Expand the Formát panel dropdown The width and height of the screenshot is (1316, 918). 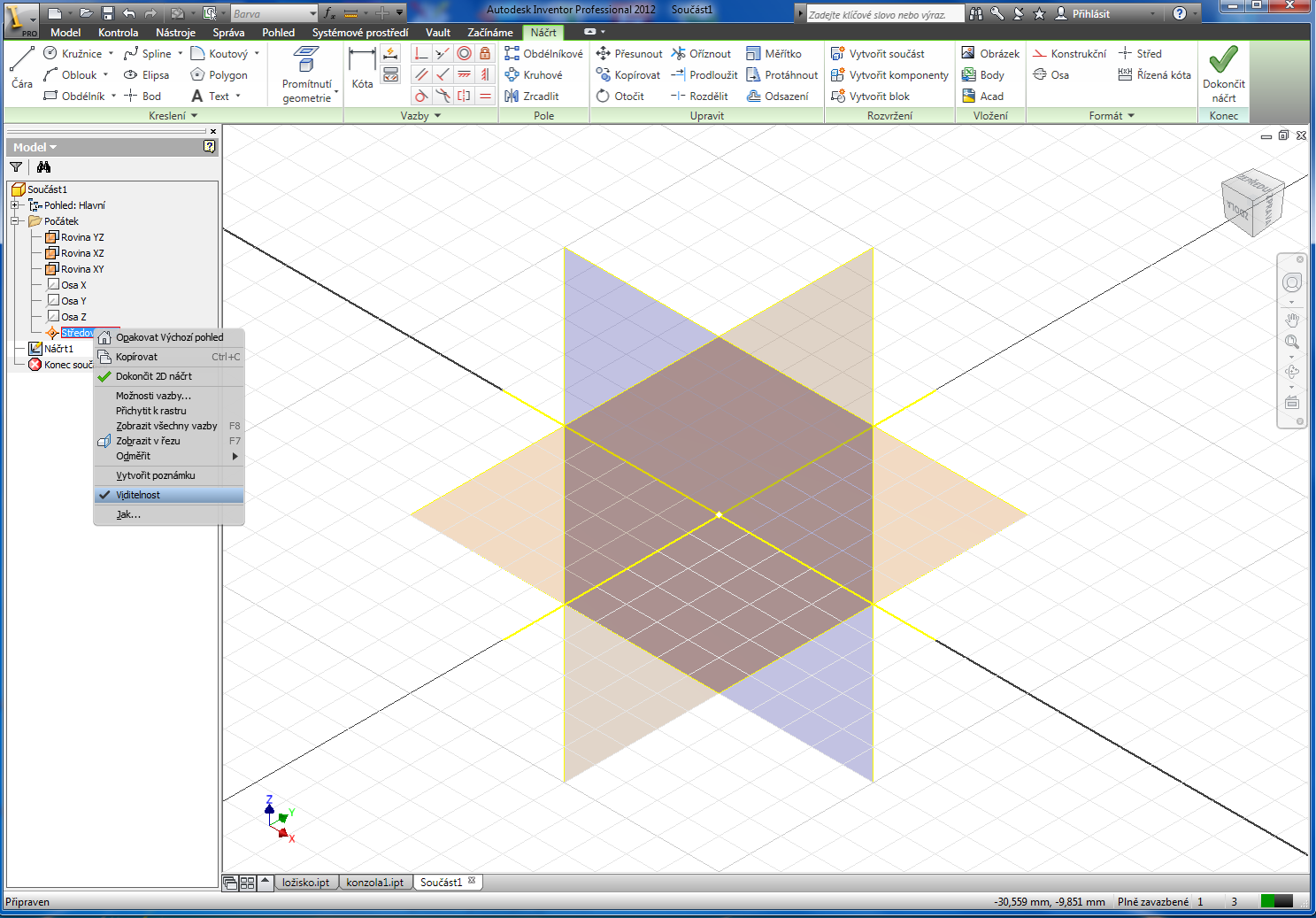1112,116
